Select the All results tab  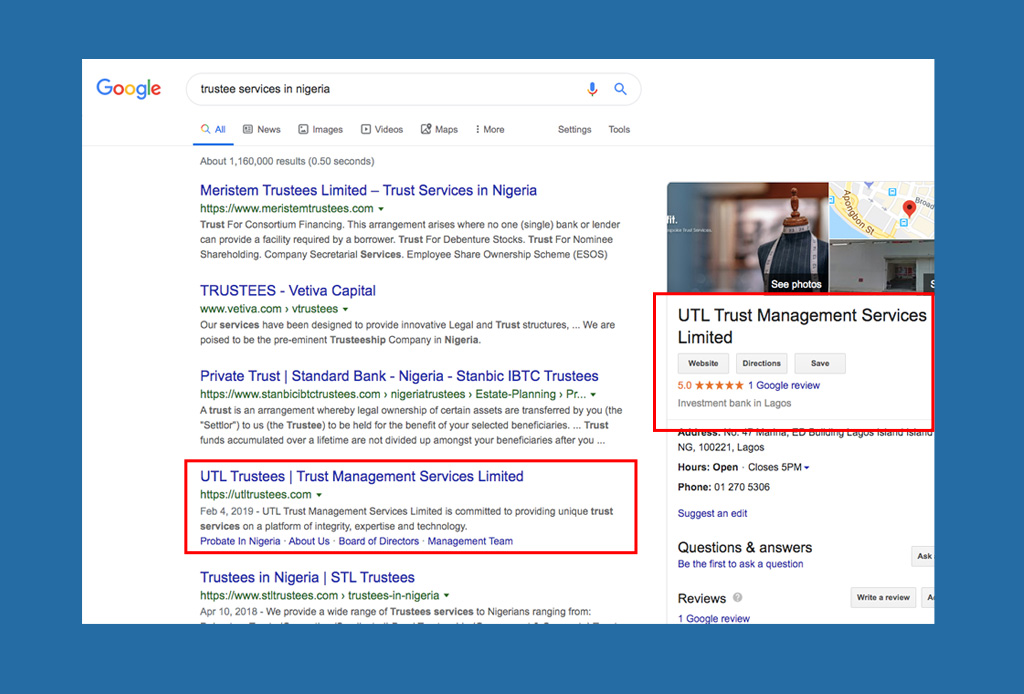pyautogui.click(x=214, y=129)
